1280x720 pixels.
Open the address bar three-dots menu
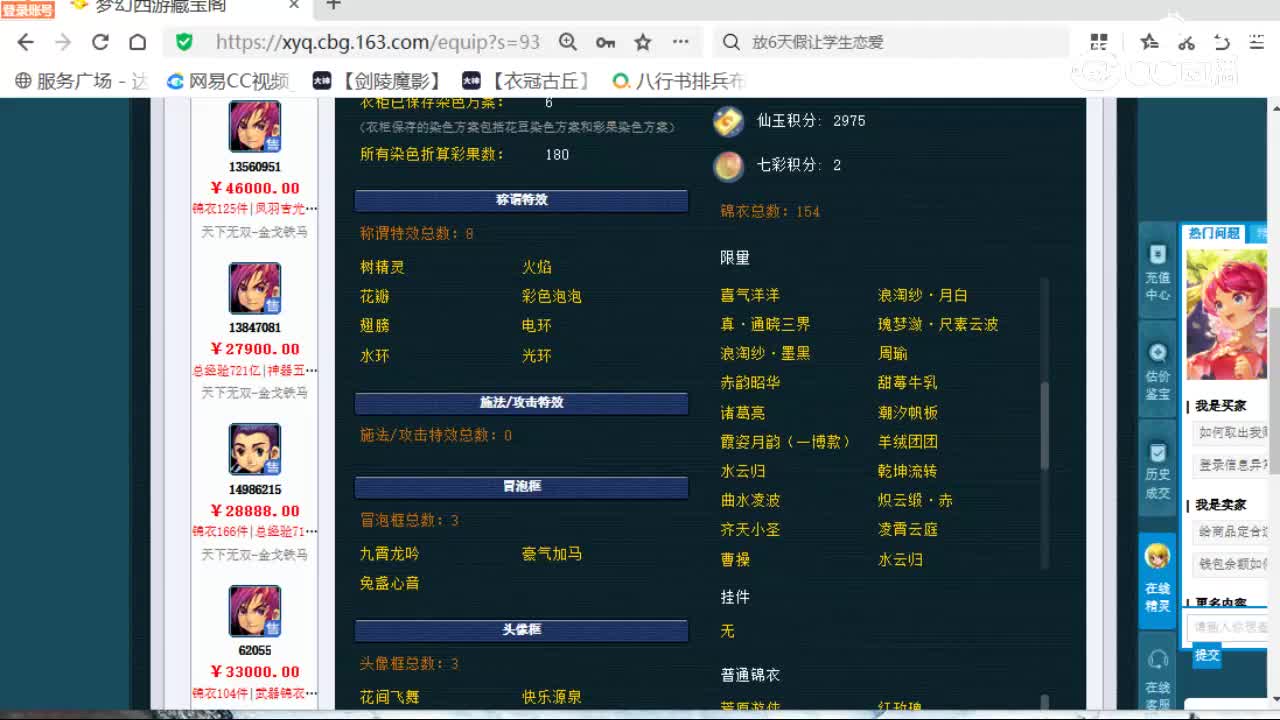[681, 42]
